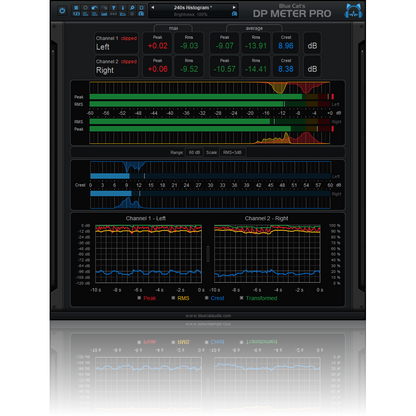Open the Scale RMS+3dB dropdown

[x=232, y=152]
